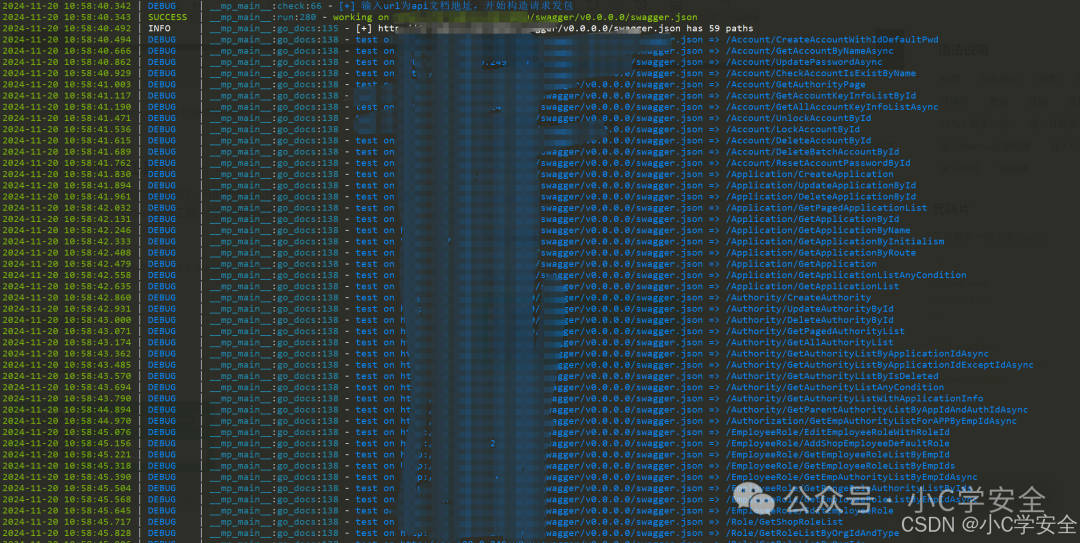Select path /Application/GetApplicationByName
1080x543 pixels.
818,230
